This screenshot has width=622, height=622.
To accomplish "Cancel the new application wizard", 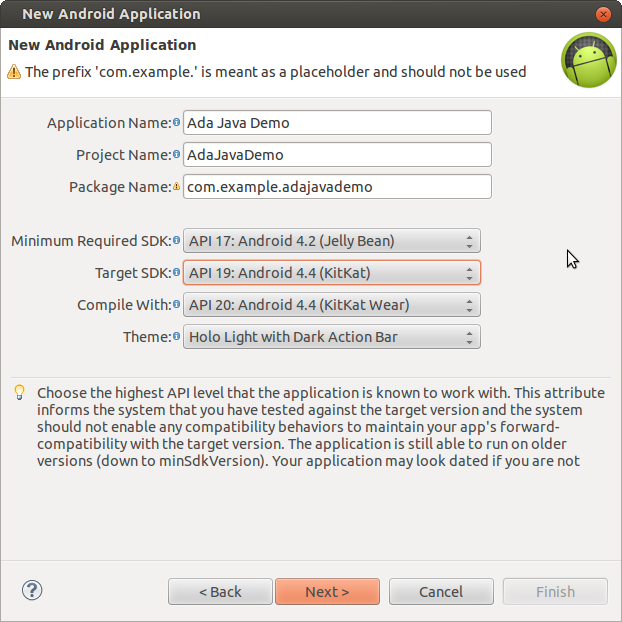I will 441,591.
